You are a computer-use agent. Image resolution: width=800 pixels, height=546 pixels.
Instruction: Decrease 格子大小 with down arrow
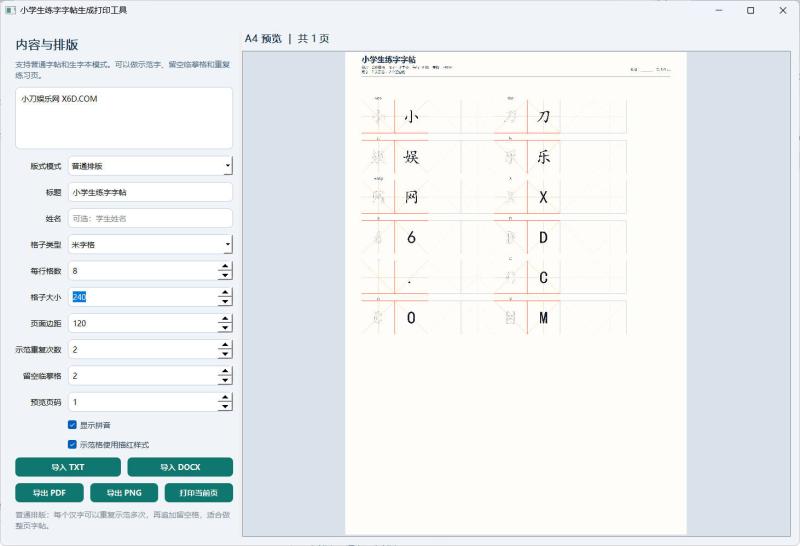[x=224, y=302]
